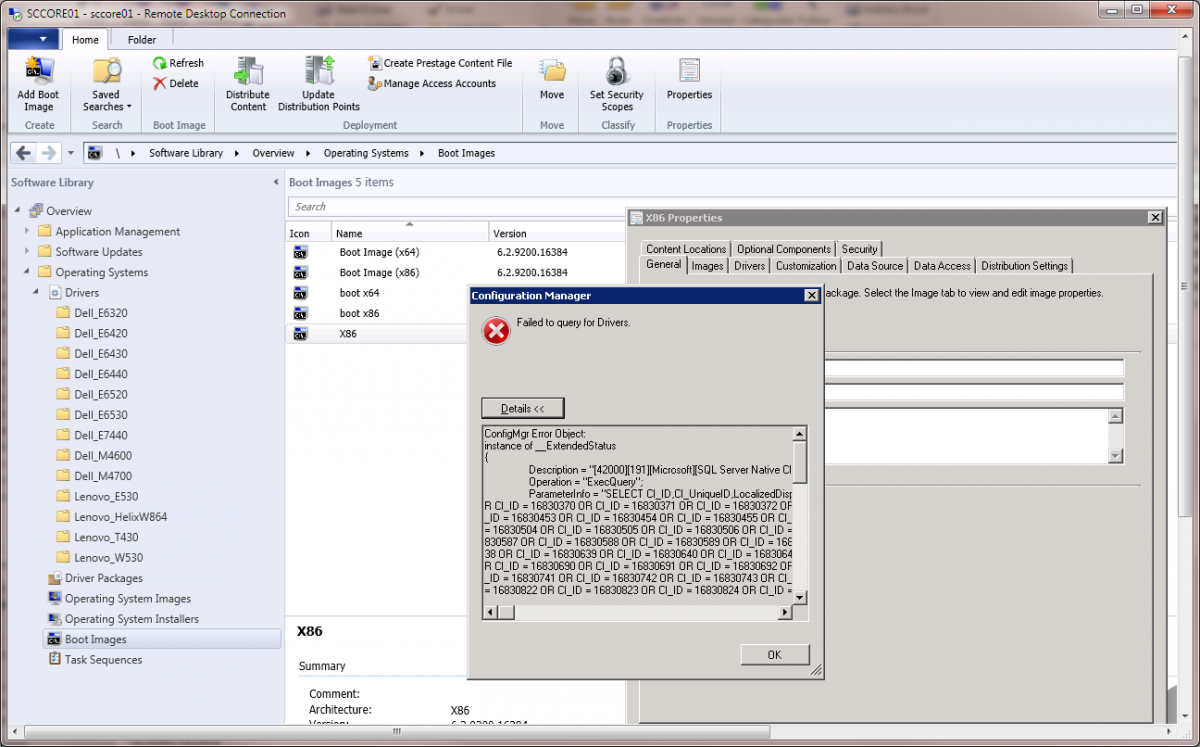Click the Properties ribbon icon
This screenshot has height=747, width=1200.
(x=689, y=71)
